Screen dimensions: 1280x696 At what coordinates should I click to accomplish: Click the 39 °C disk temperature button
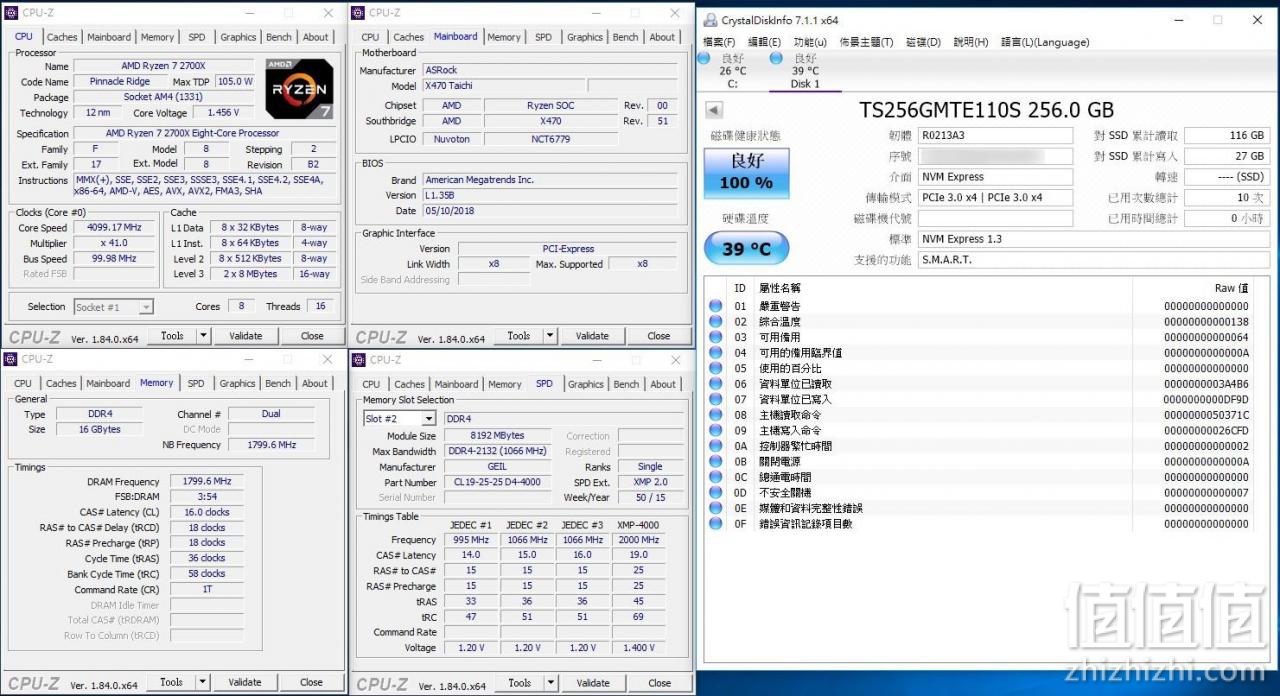(746, 248)
